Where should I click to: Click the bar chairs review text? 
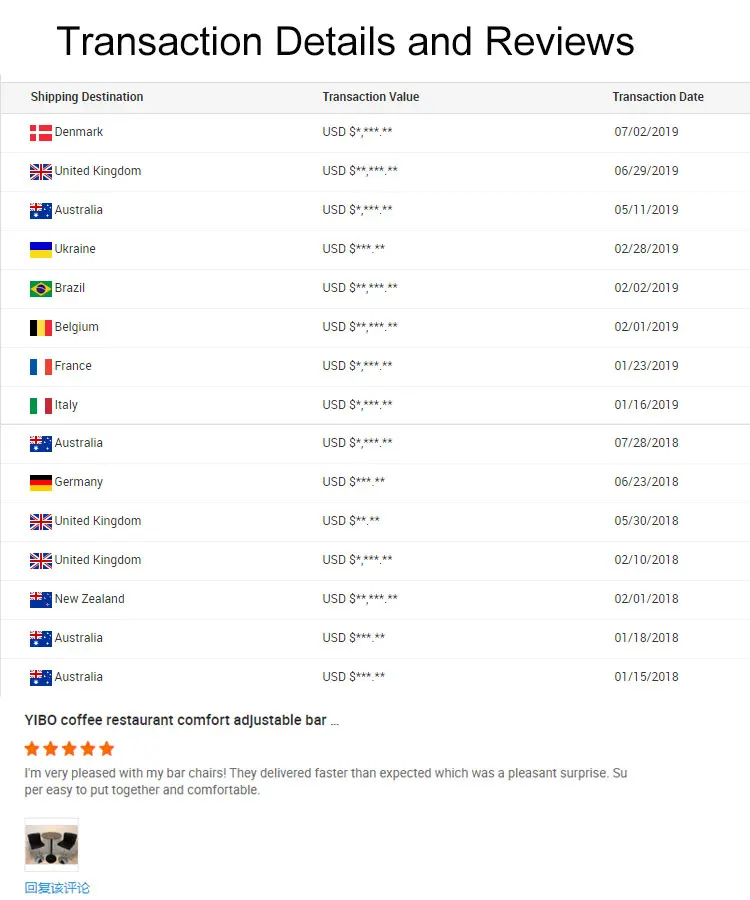point(326,781)
